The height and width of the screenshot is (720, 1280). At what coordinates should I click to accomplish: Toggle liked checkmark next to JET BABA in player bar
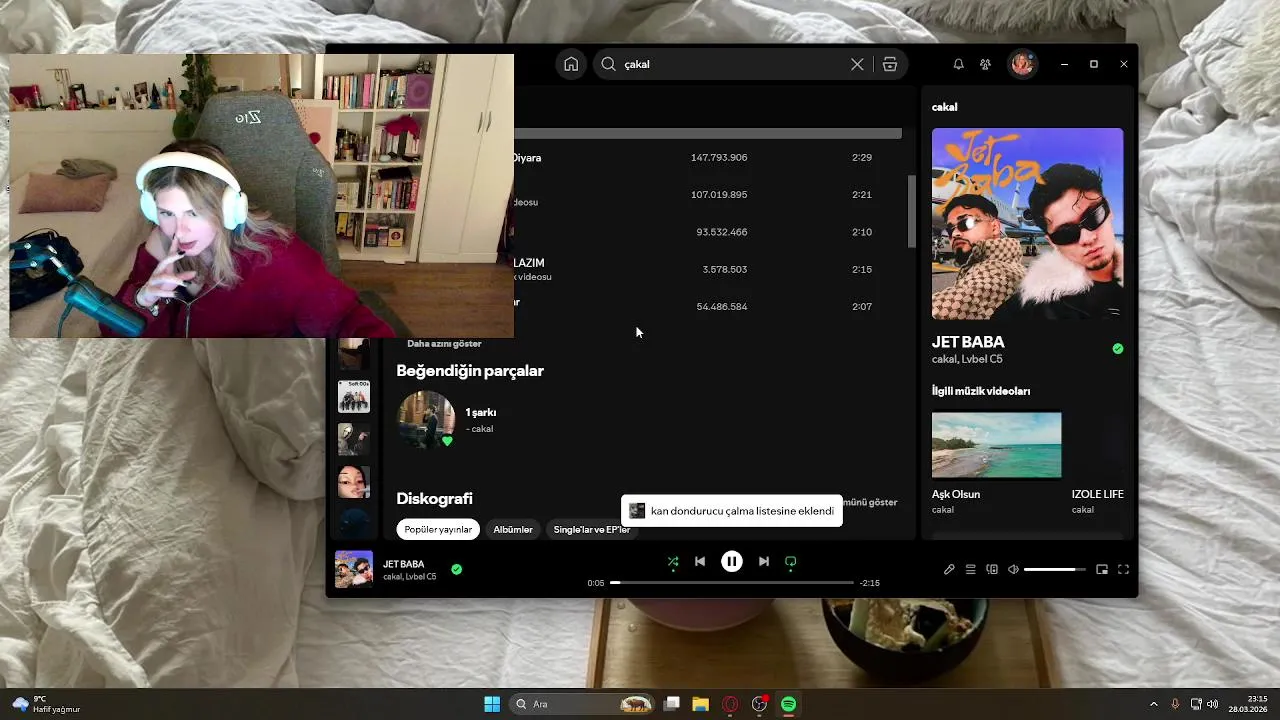[456, 569]
